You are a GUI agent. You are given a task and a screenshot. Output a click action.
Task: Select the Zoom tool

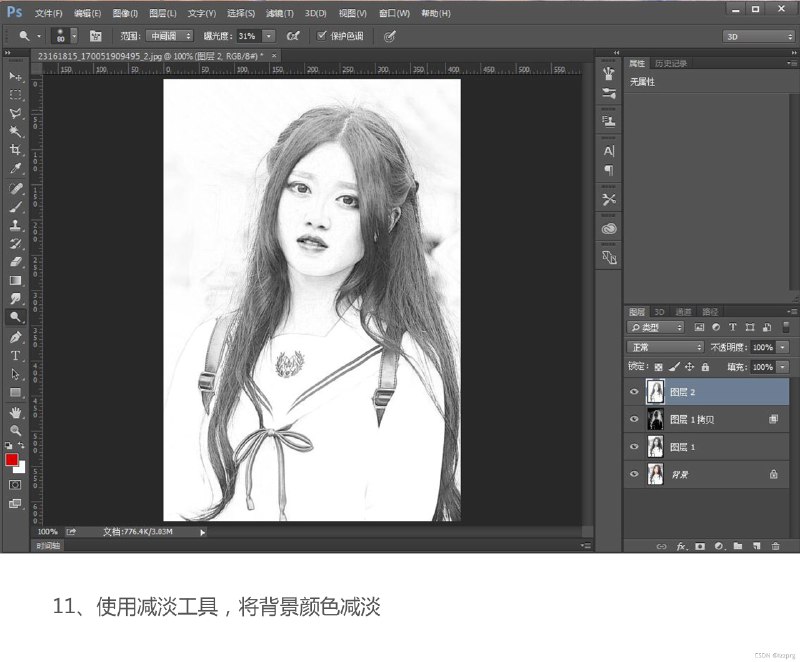[15, 427]
